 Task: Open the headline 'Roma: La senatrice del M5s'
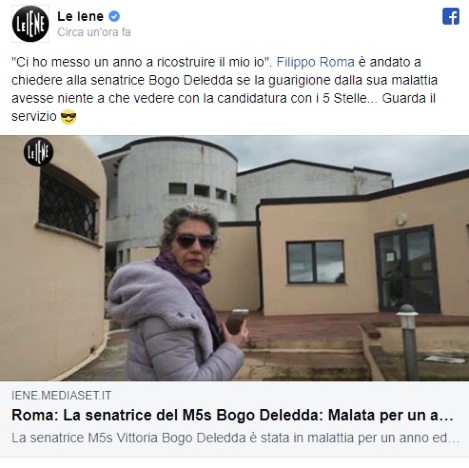click(x=233, y=415)
